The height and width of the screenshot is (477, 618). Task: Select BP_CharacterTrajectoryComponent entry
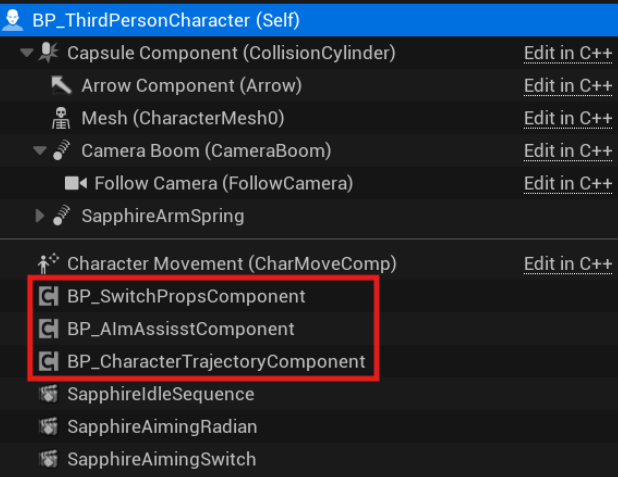(216, 361)
